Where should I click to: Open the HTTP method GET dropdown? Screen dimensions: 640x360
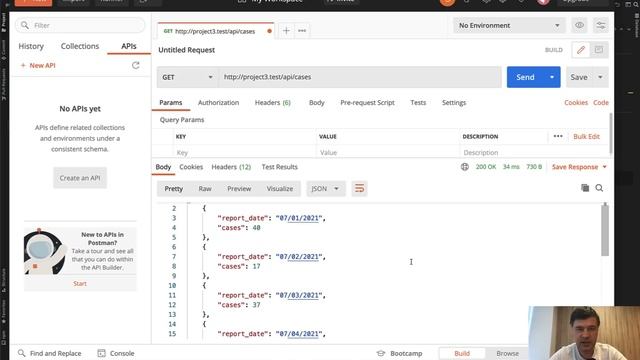point(187,77)
